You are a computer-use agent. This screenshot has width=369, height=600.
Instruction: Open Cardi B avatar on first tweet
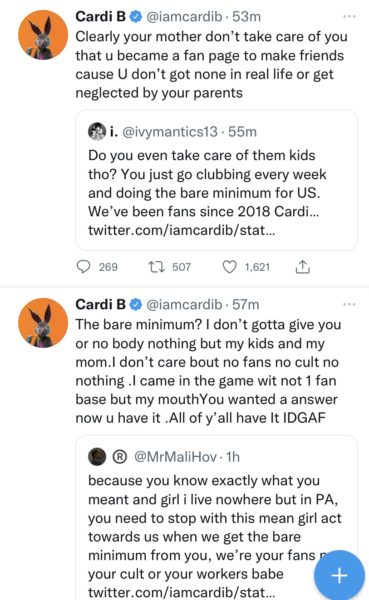(43, 34)
